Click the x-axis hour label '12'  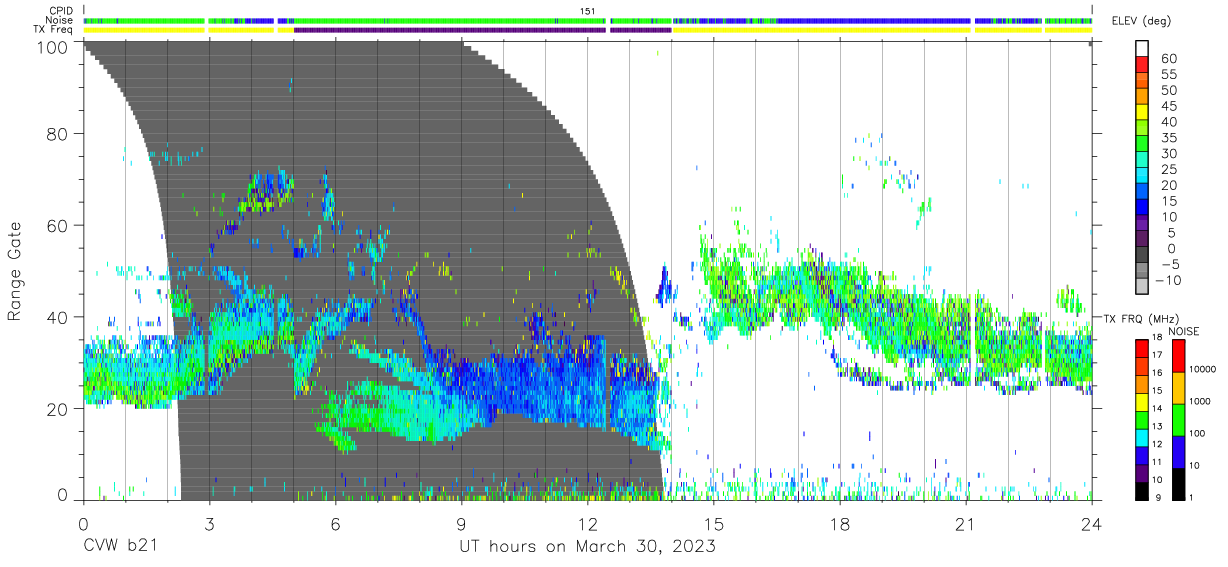[587, 522]
